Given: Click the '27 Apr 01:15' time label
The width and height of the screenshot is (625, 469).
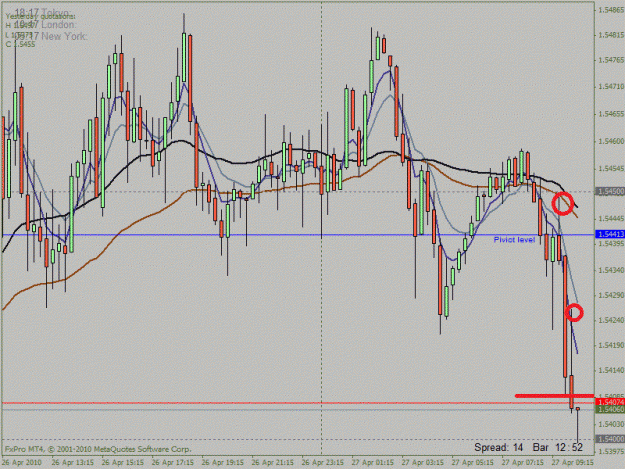Looking at the screenshot, I should 373,463.
